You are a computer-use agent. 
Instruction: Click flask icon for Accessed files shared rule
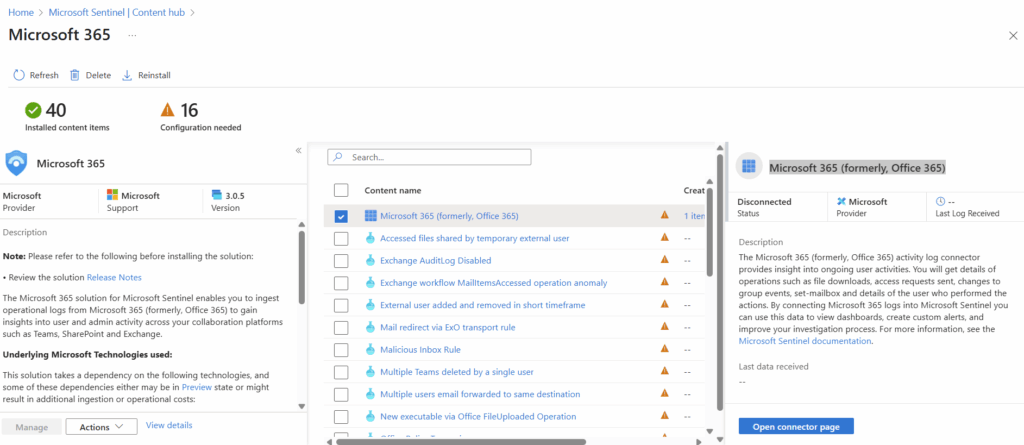(370, 238)
